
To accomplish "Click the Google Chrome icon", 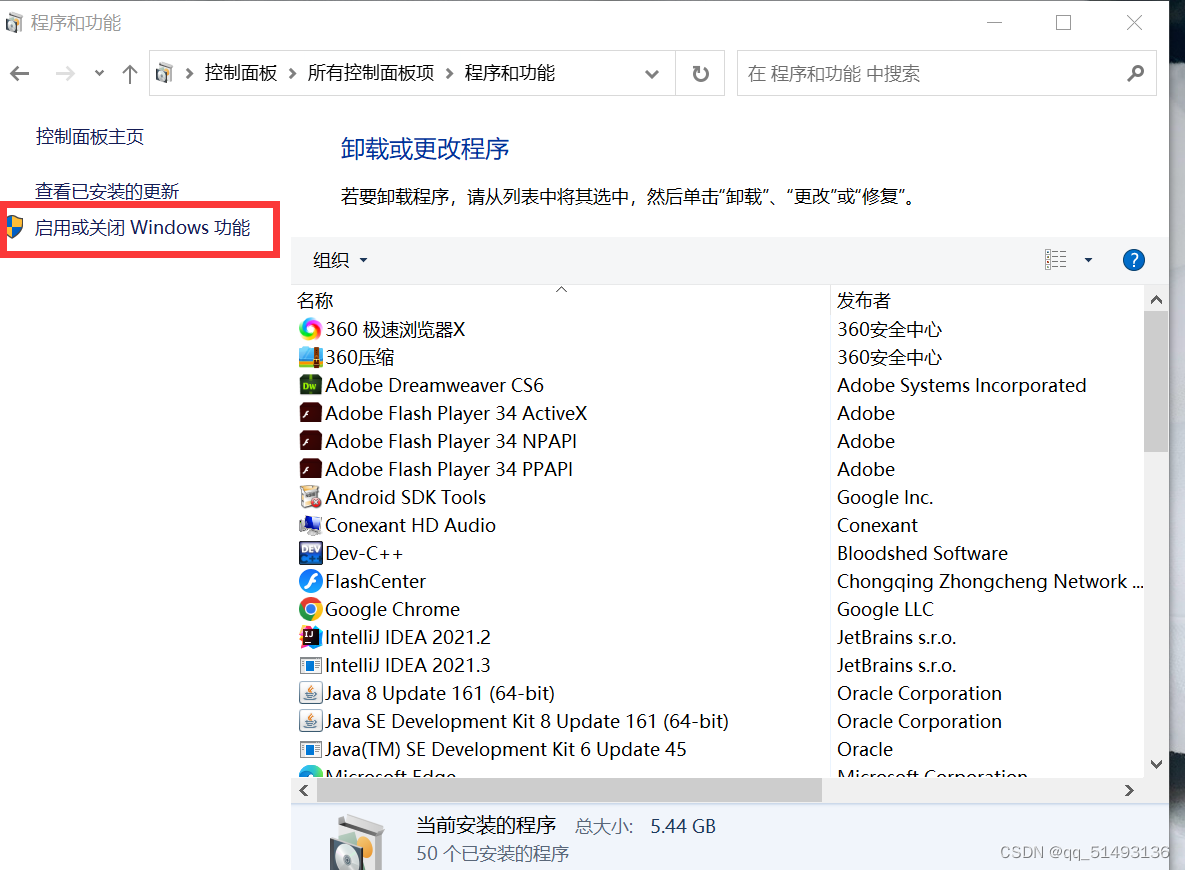I will click(x=310, y=608).
